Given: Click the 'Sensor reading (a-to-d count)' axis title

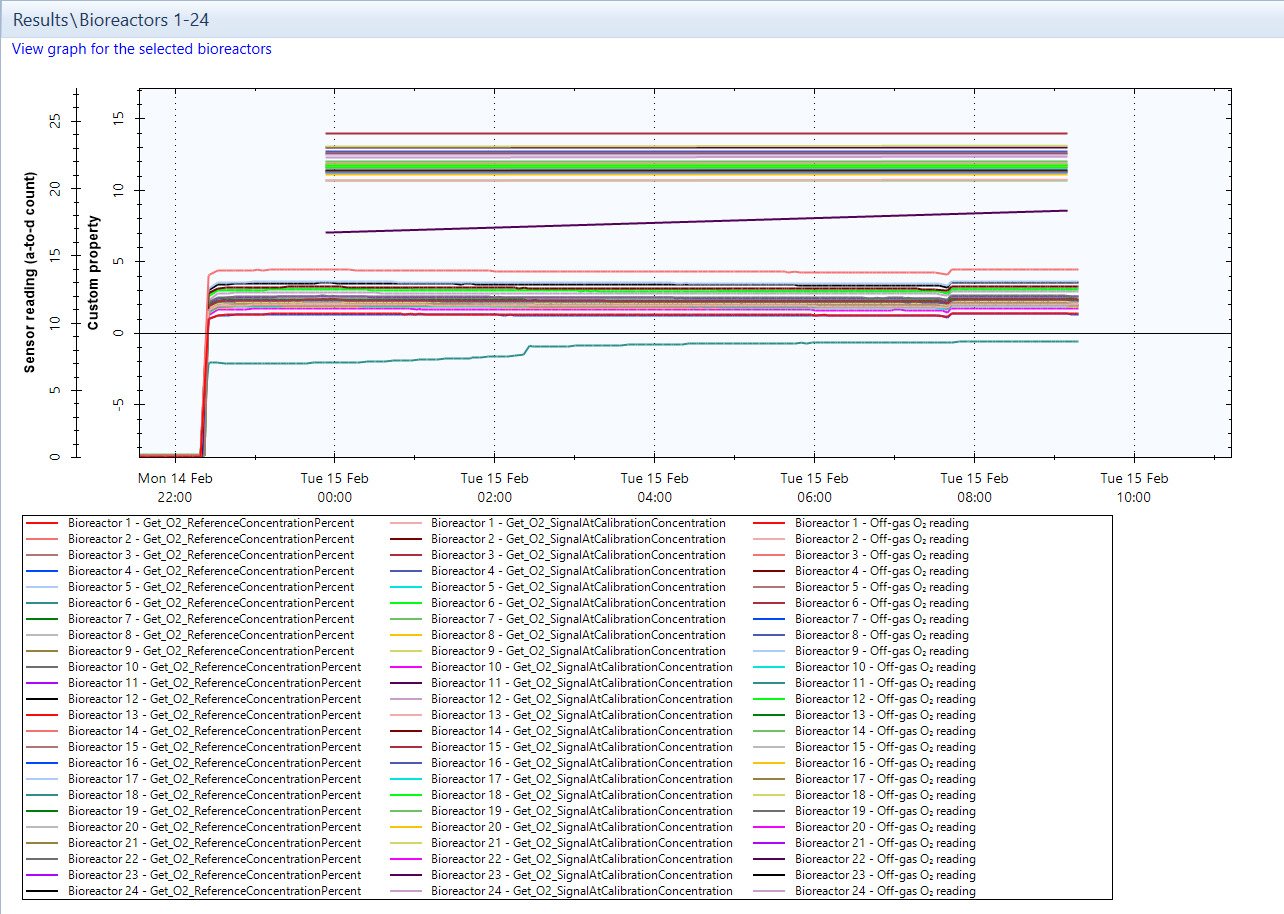Looking at the screenshot, I should (x=31, y=272).
